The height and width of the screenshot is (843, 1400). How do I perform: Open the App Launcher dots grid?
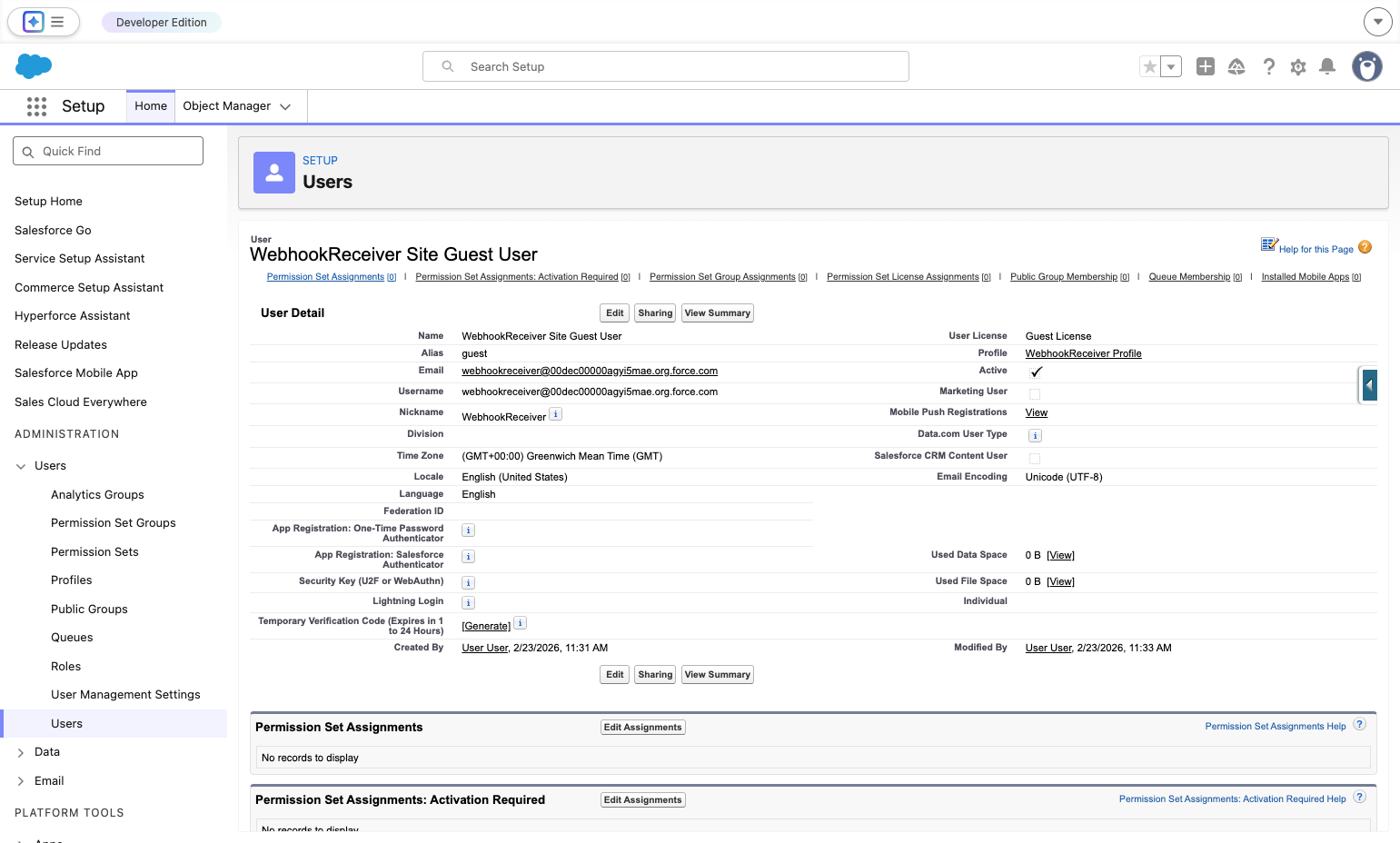pos(36,106)
